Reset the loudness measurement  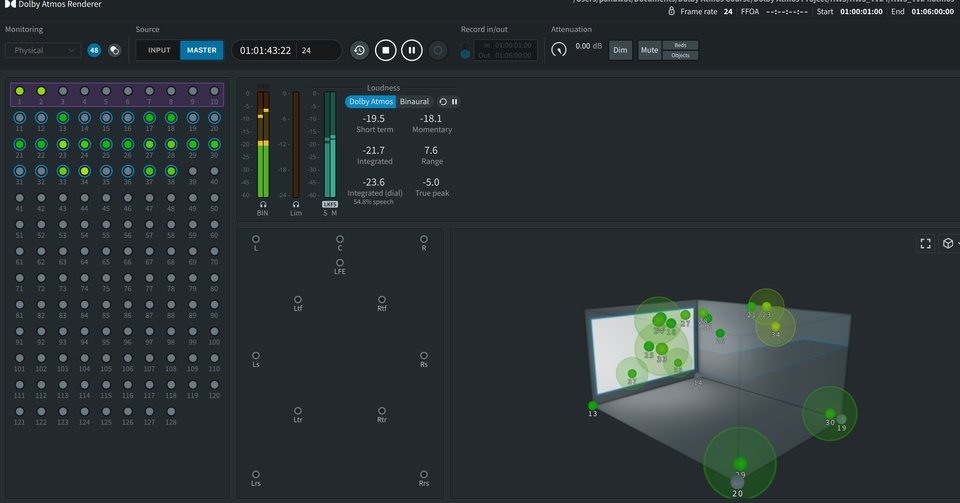443,102
